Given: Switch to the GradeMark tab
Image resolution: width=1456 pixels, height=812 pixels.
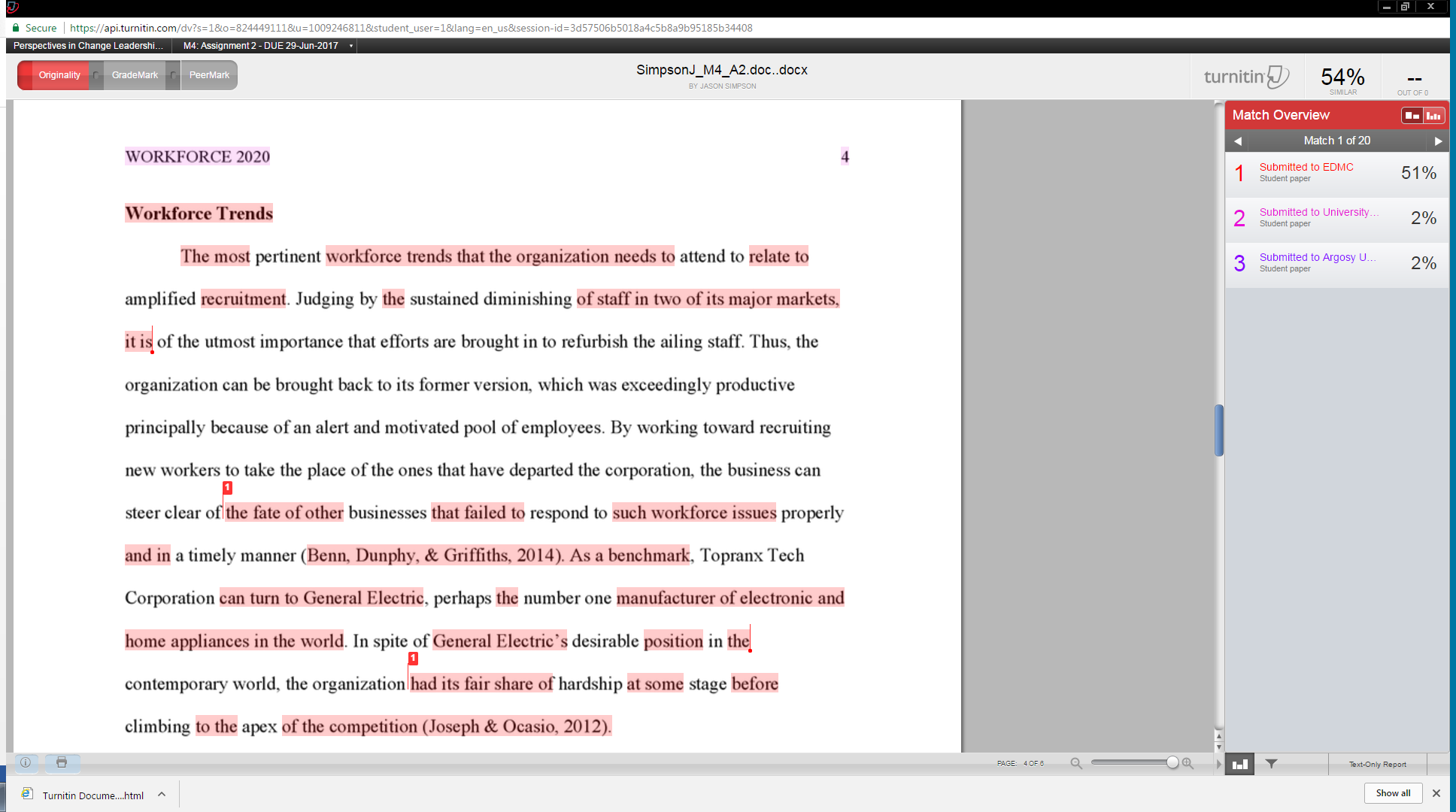Looking at the screenshot, I should click(134, 74).
